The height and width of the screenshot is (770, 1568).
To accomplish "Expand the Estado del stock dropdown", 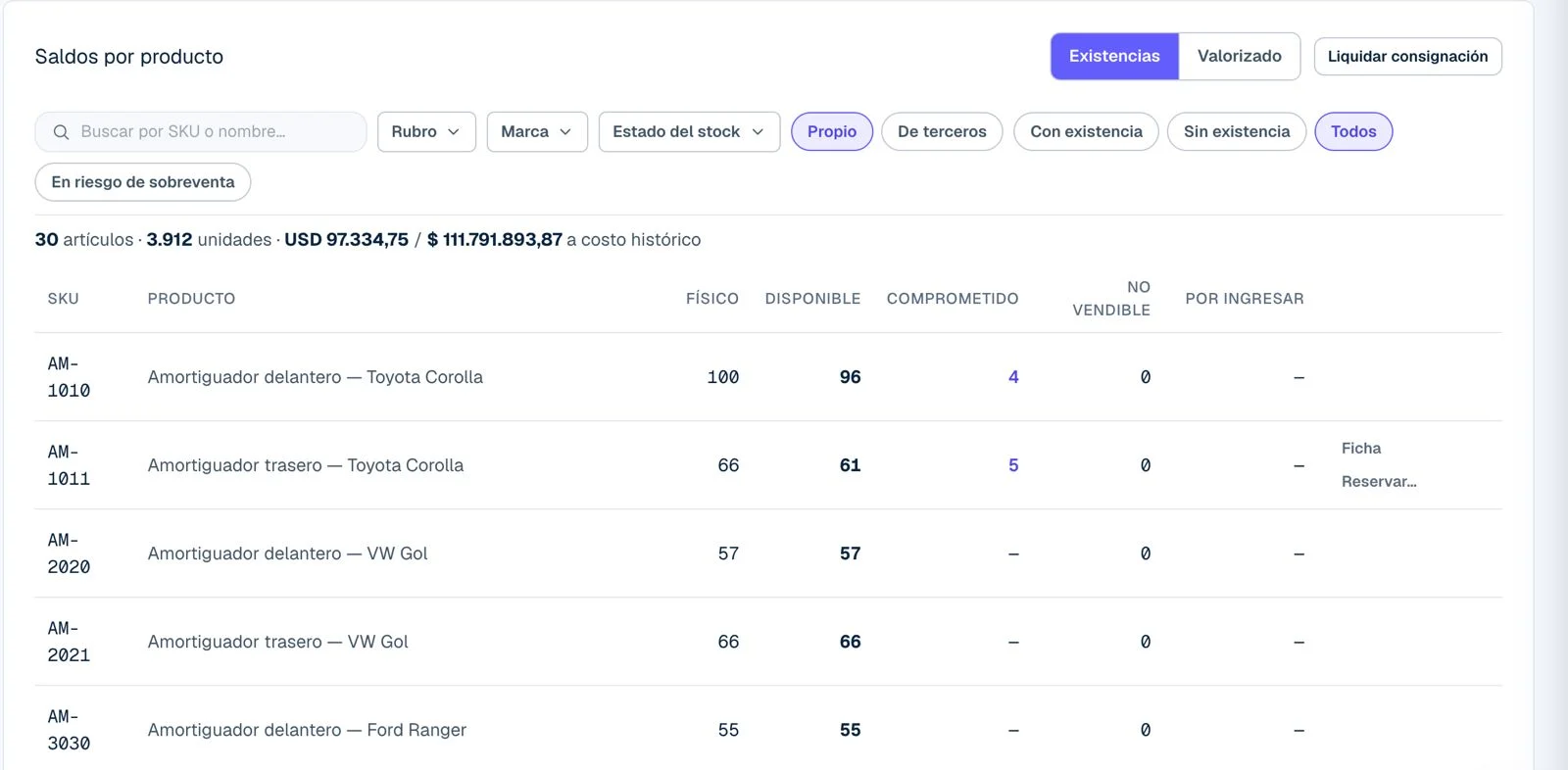I will (689, 131).
